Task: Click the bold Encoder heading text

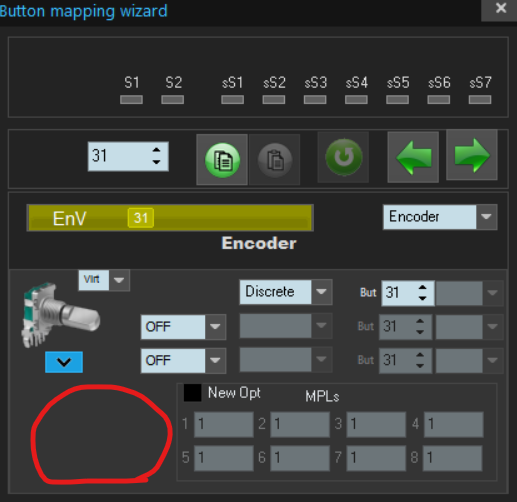Action: click(x=259, y=243)
